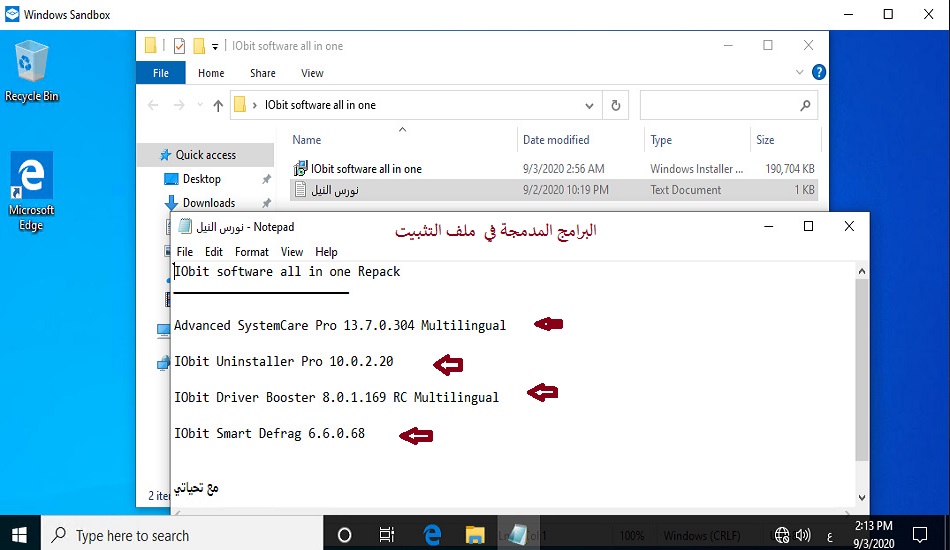Open the Windows Start menu
The height and width of the screenshot is (550, 950).
click(19, 534)
